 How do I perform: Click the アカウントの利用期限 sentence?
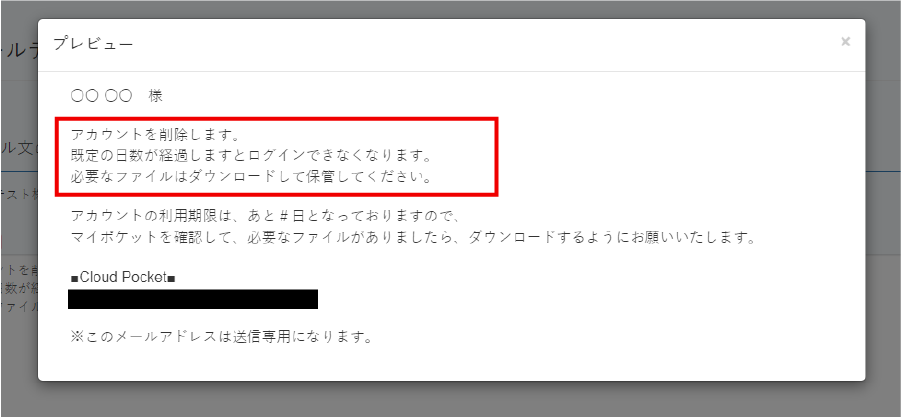click(x=265, y=217)
